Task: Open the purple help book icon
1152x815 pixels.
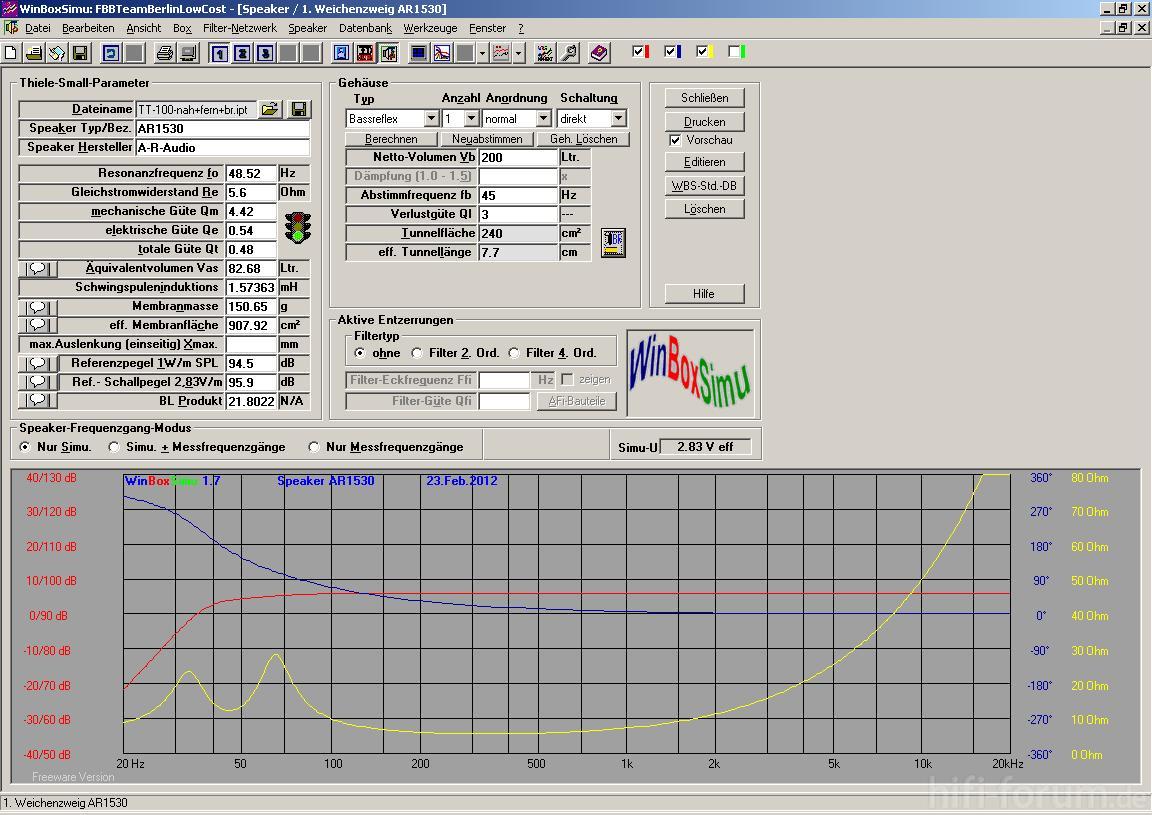Action: [x=600, y=53]
